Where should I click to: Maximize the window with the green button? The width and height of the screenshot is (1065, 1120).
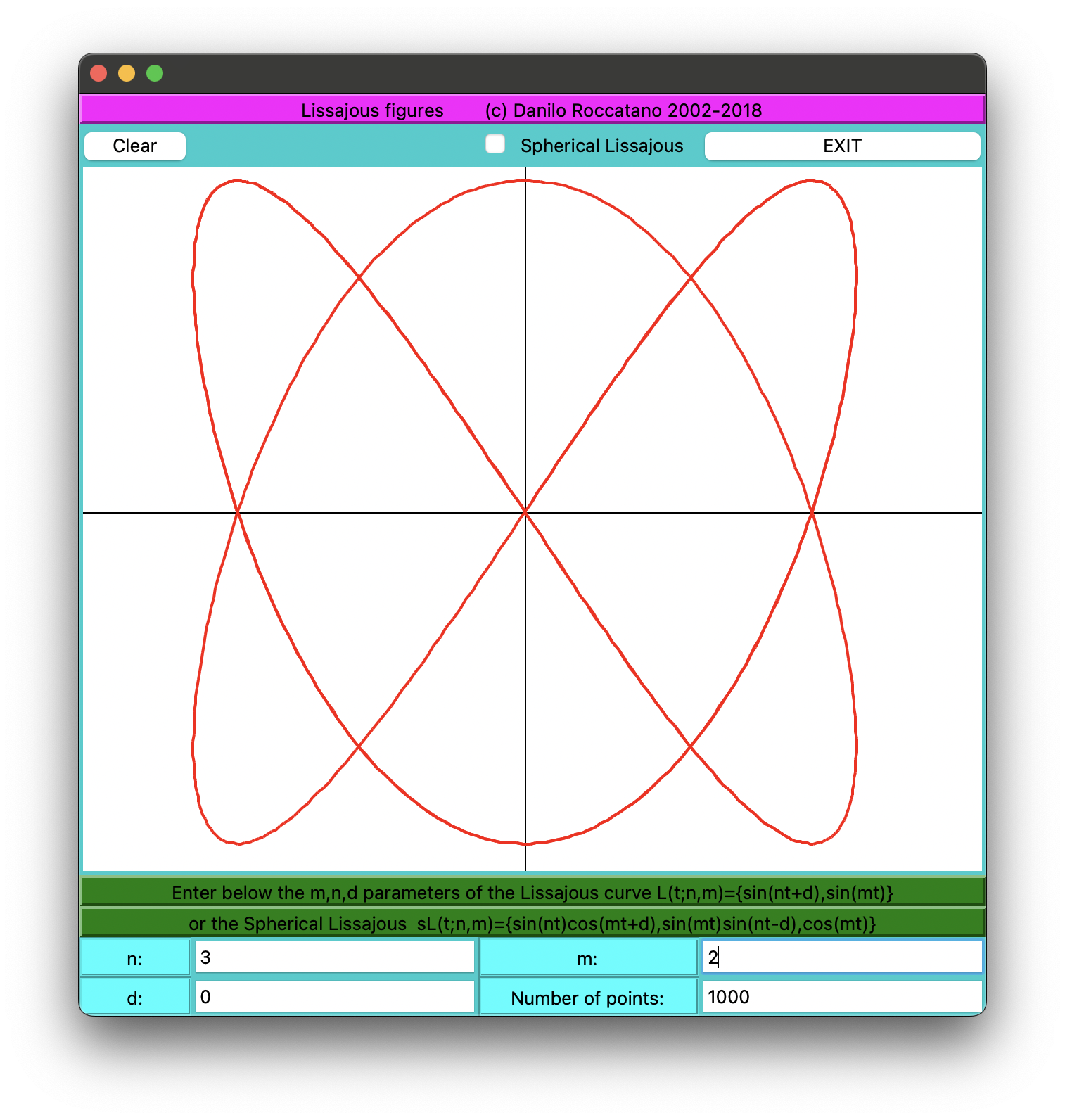(x=155, y=73)
